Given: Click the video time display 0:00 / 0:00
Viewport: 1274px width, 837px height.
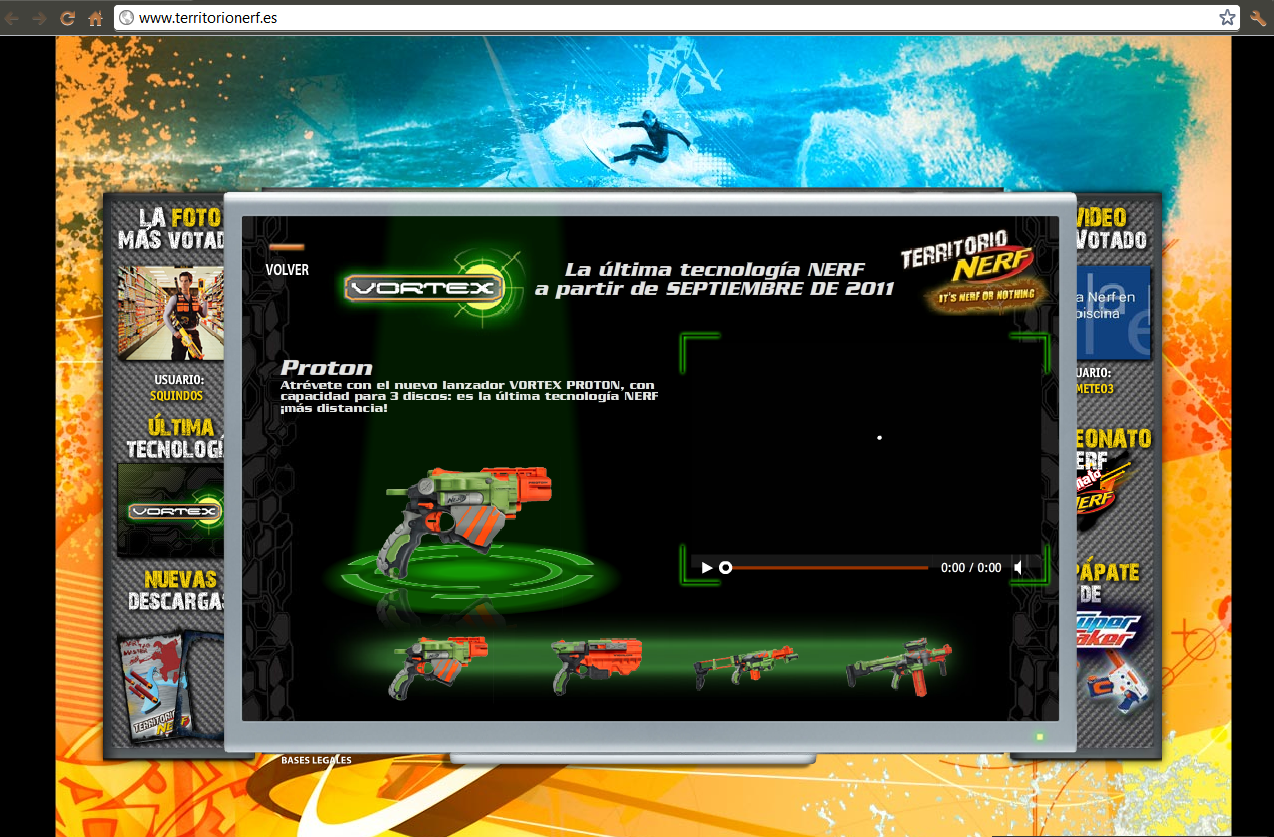Looking at the screenshot, I should (x=970, y=568).
